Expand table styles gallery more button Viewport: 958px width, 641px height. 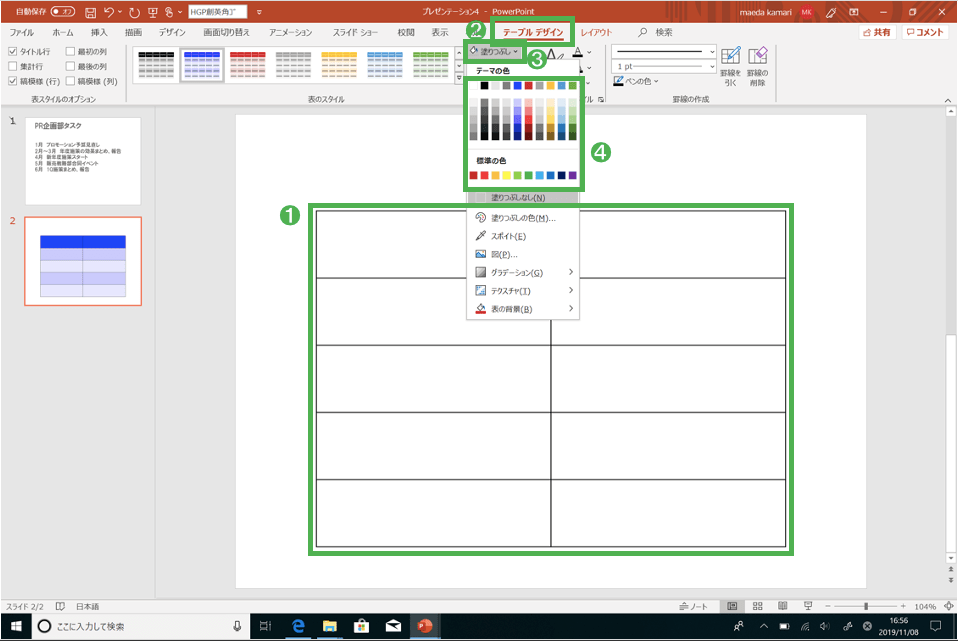pos(459,78)
